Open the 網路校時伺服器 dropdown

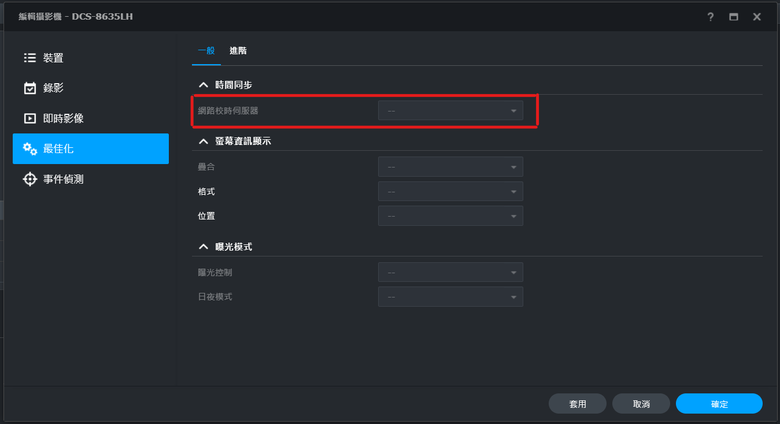pyautogui.click(x=450, y=110)
